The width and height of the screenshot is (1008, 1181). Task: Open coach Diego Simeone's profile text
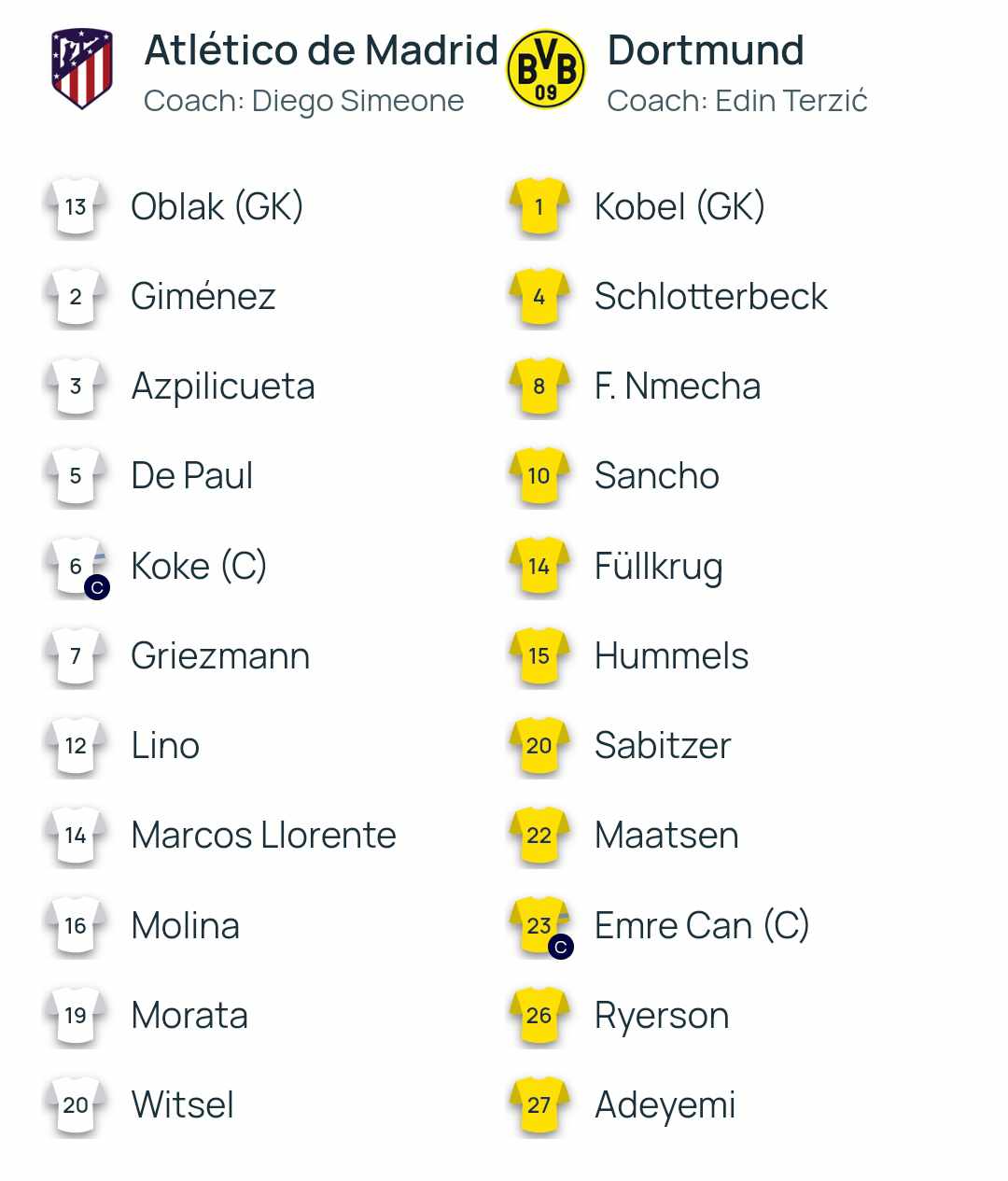(303, 101)
